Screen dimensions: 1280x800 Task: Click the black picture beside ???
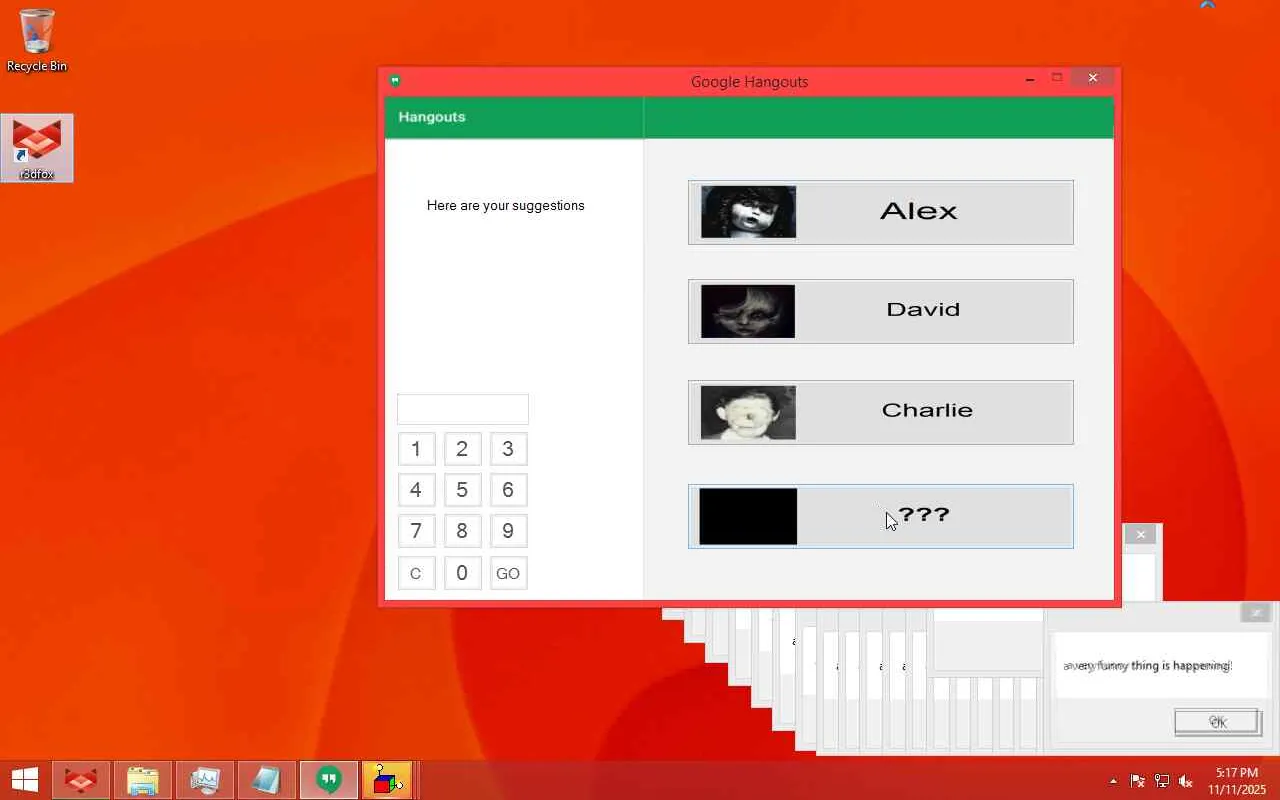(748, 516)
